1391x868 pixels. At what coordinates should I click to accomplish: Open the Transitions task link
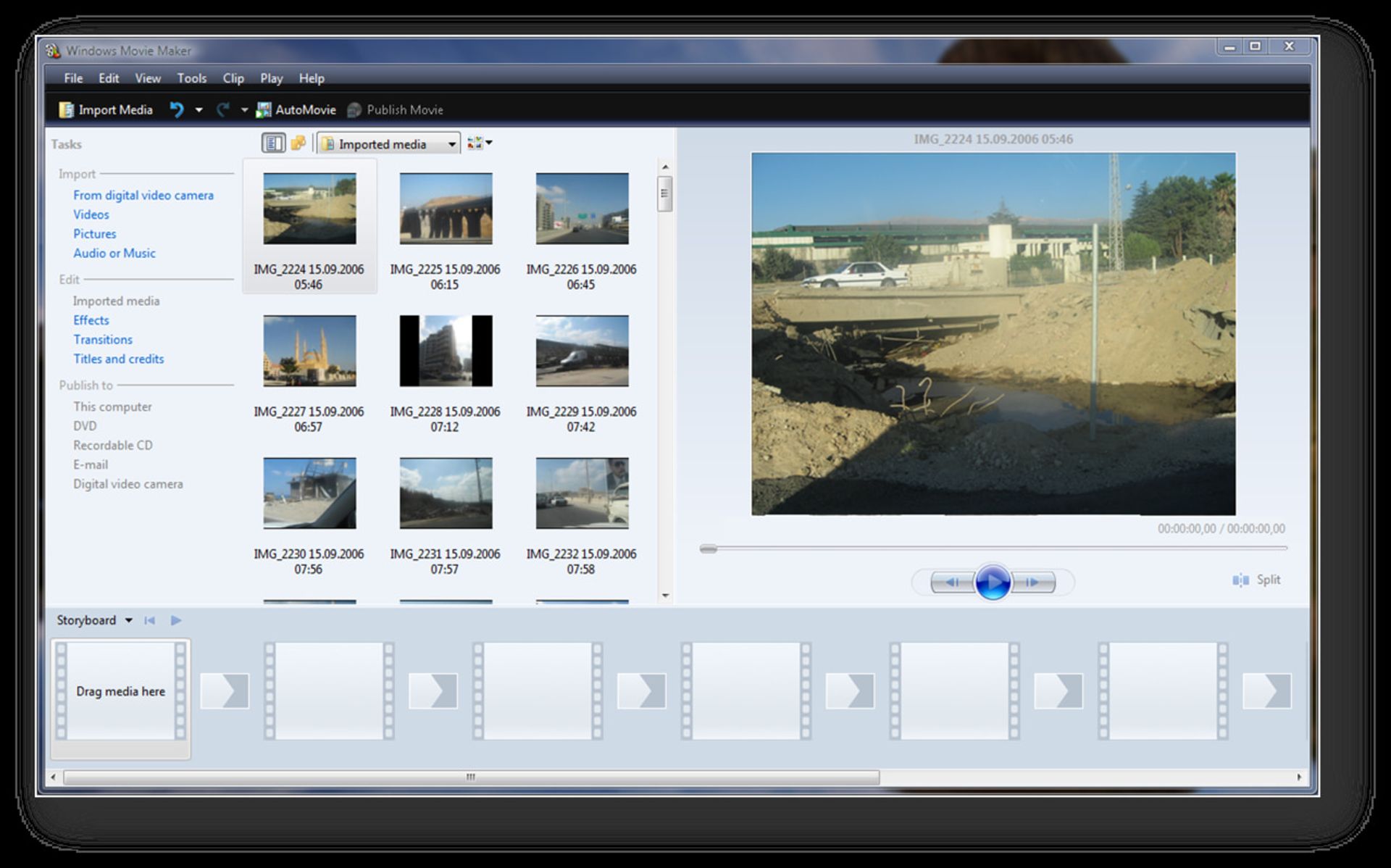[103, 340]
